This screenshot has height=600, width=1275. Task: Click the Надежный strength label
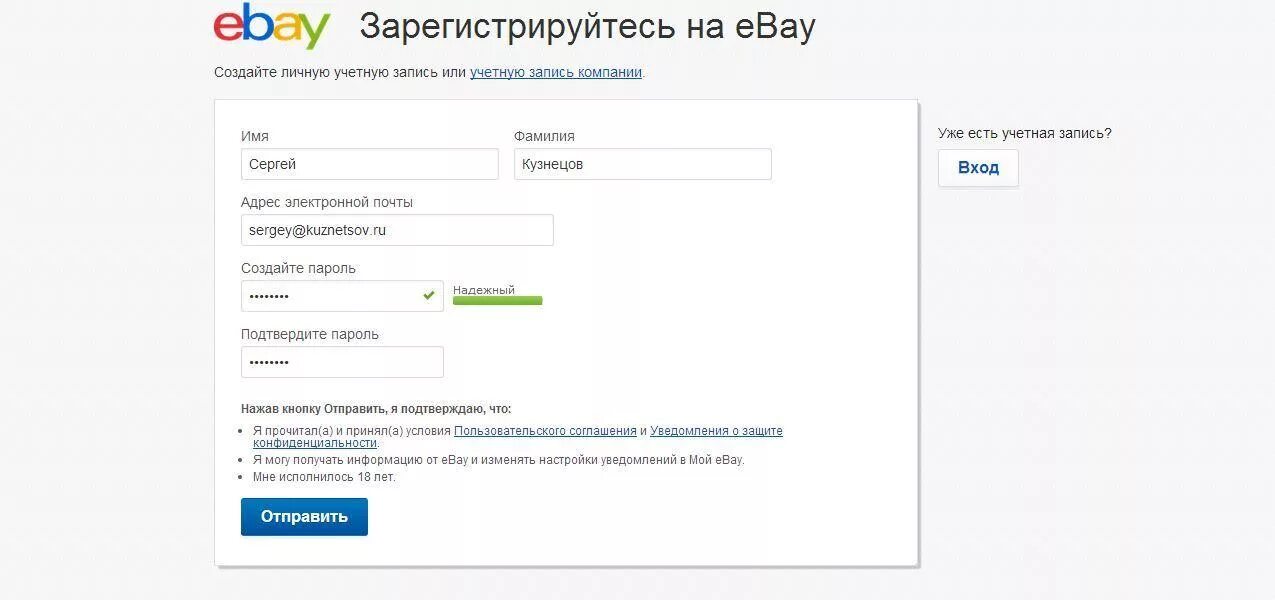click(484, 290)
